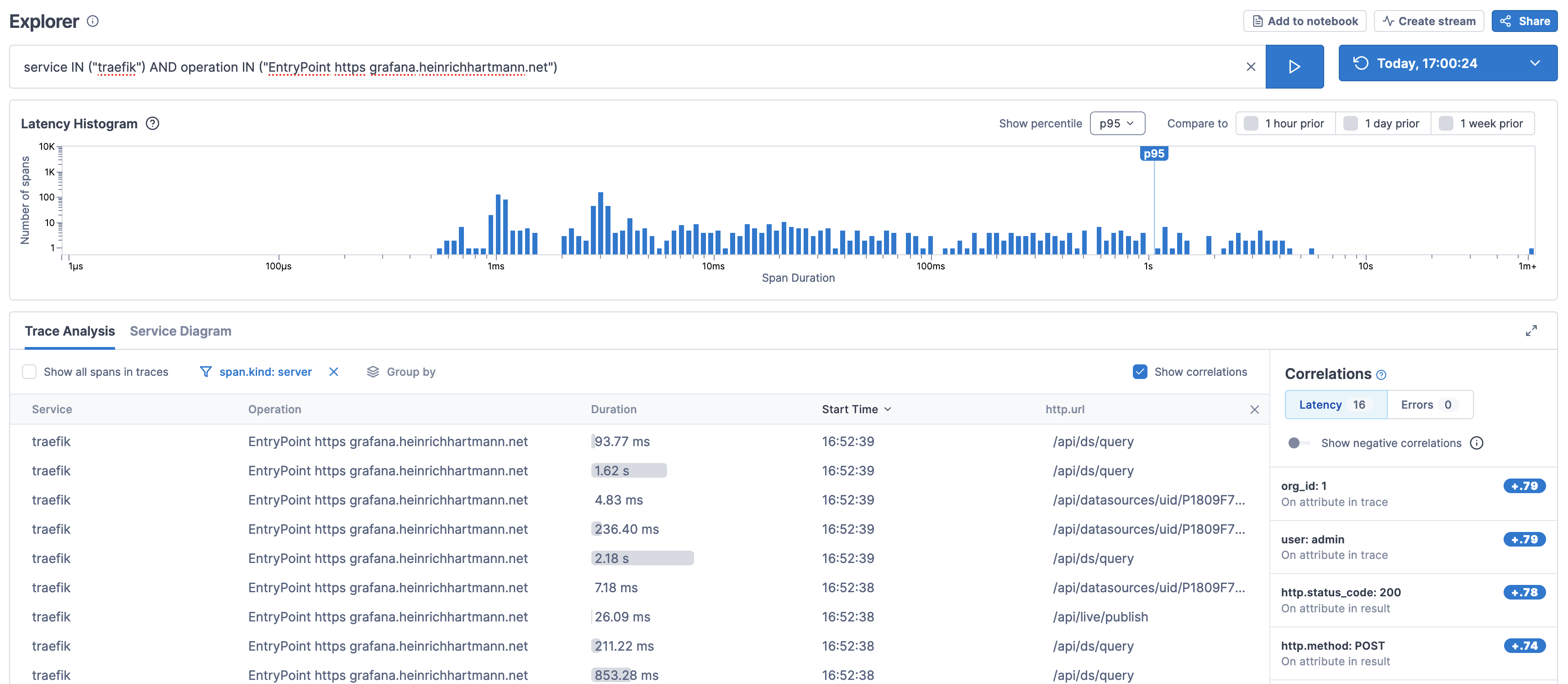1568x684 pixels.
Task: Run the query with the play button
Action: pyautogui.click(x=1294, y=67)
